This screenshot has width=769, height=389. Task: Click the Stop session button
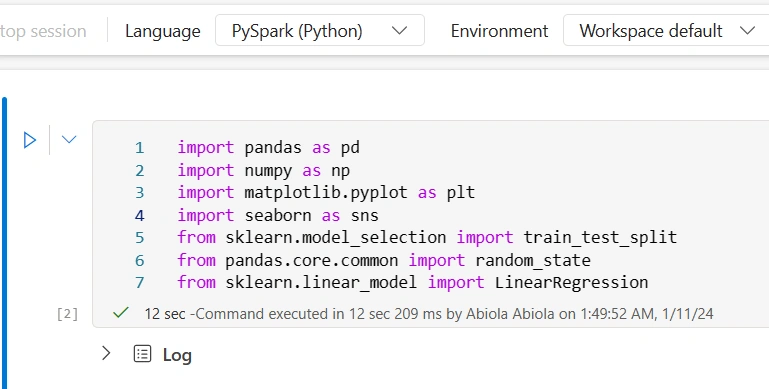(x=43, y=31)
